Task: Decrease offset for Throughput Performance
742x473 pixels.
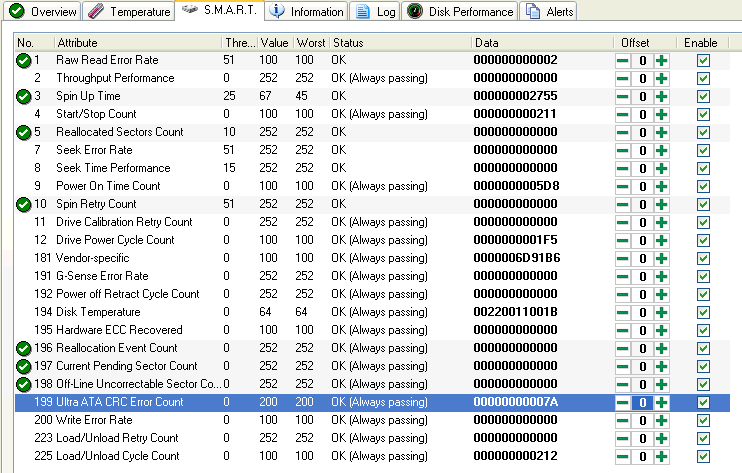Action: point(623,79)
